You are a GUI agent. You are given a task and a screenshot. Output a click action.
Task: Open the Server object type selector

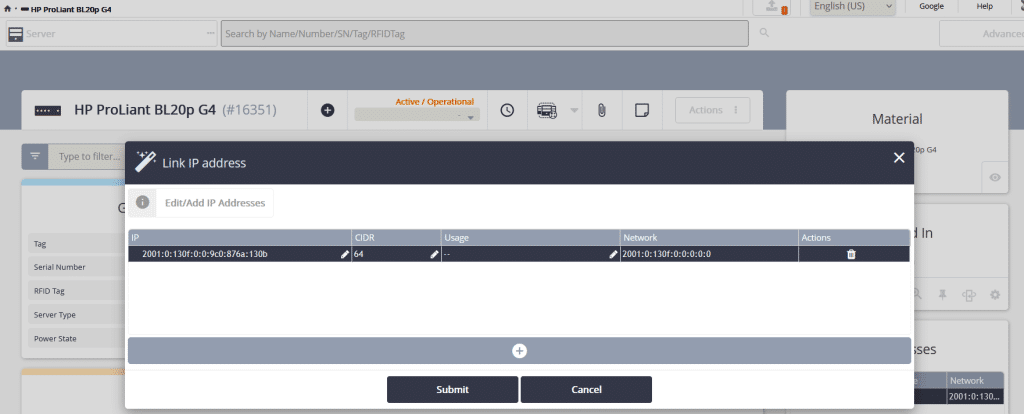(x=111, y=33)
